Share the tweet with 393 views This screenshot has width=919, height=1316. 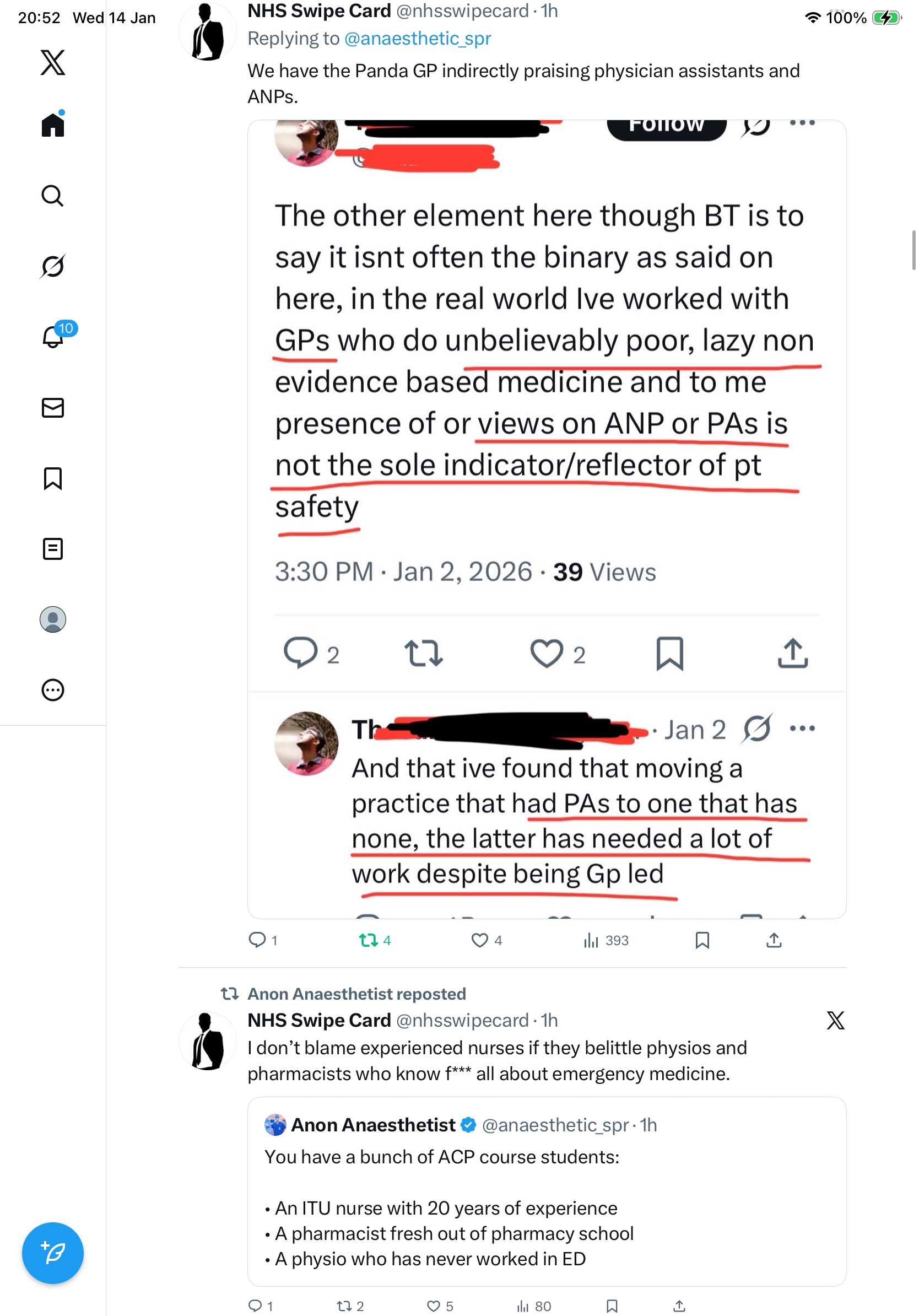click(774, 940)
